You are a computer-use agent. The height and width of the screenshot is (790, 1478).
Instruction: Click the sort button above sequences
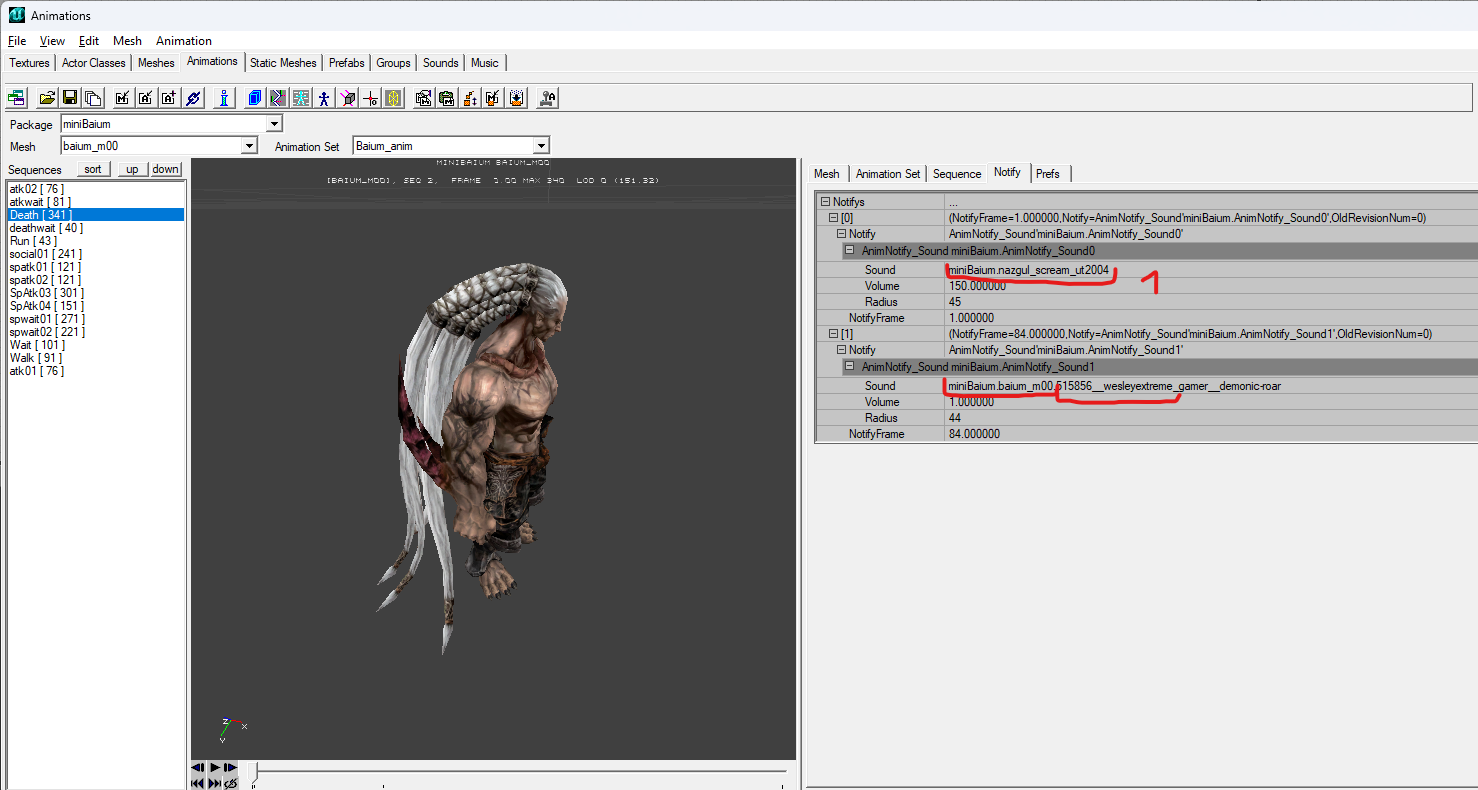point(93,169)
